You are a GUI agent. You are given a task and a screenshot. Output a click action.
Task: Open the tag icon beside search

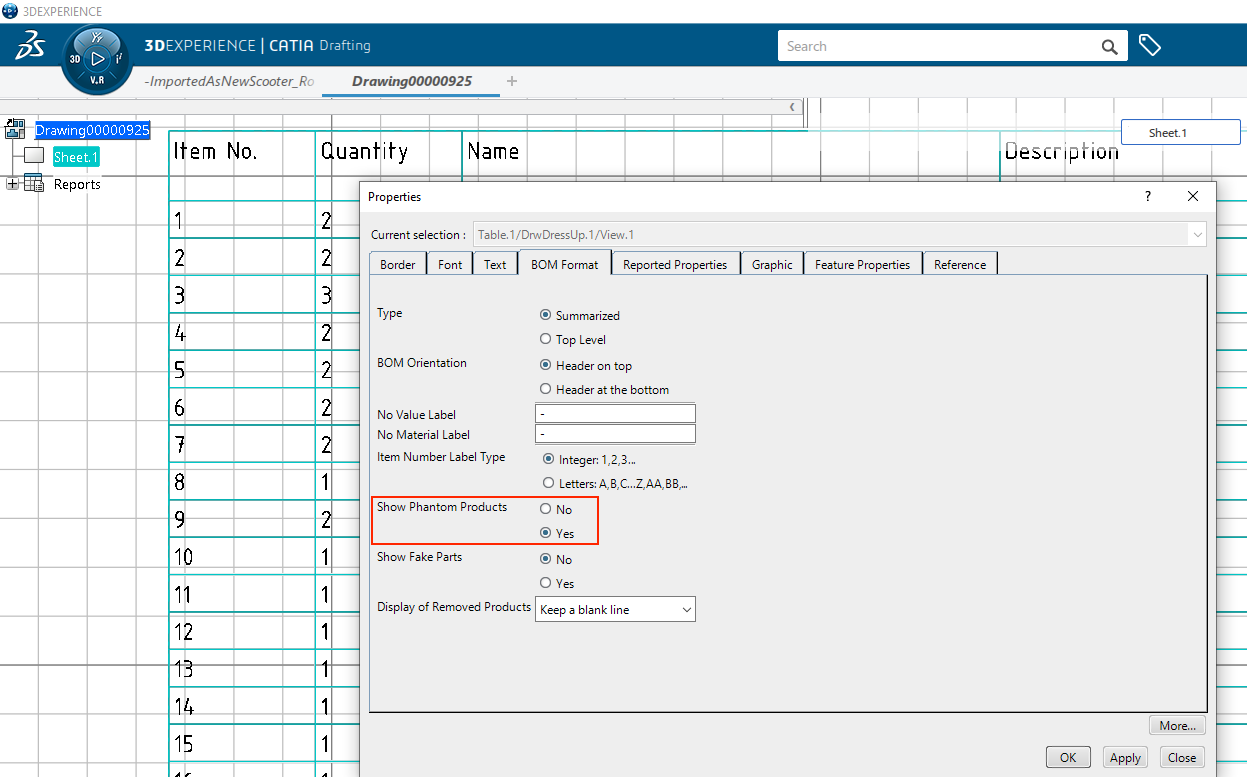coord(1150,46)
